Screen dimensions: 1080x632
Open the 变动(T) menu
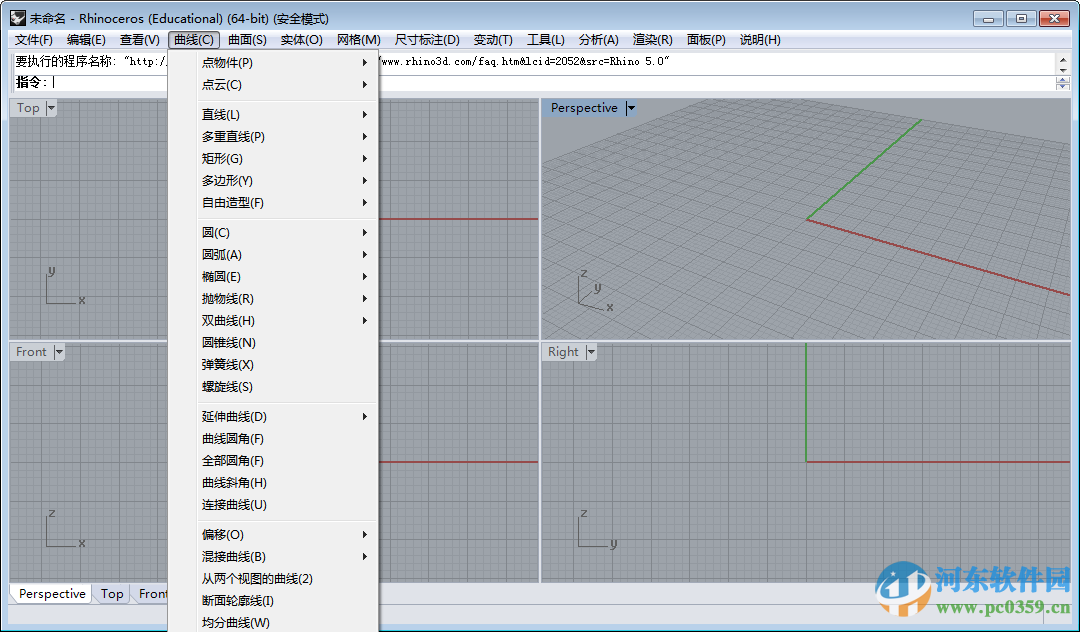tap(493, 40)
